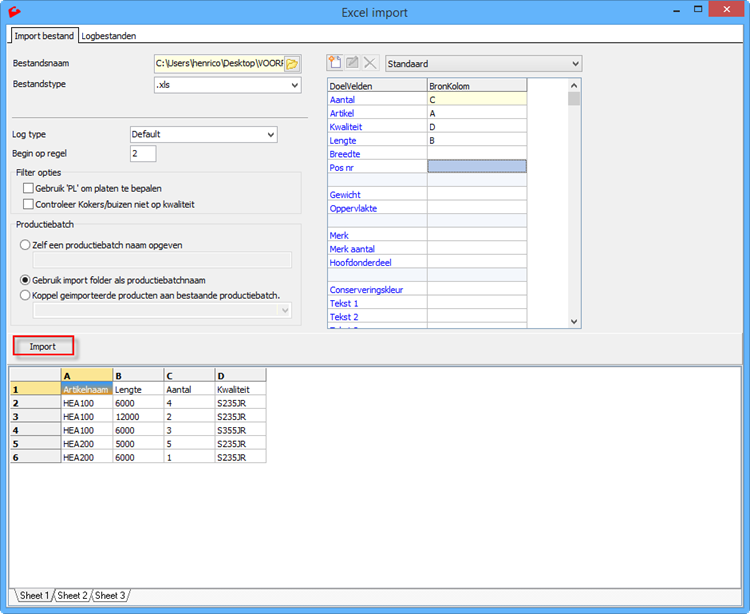Click the BronKolom cell for Aantal

pyautogui.click(x=477, y=99)
